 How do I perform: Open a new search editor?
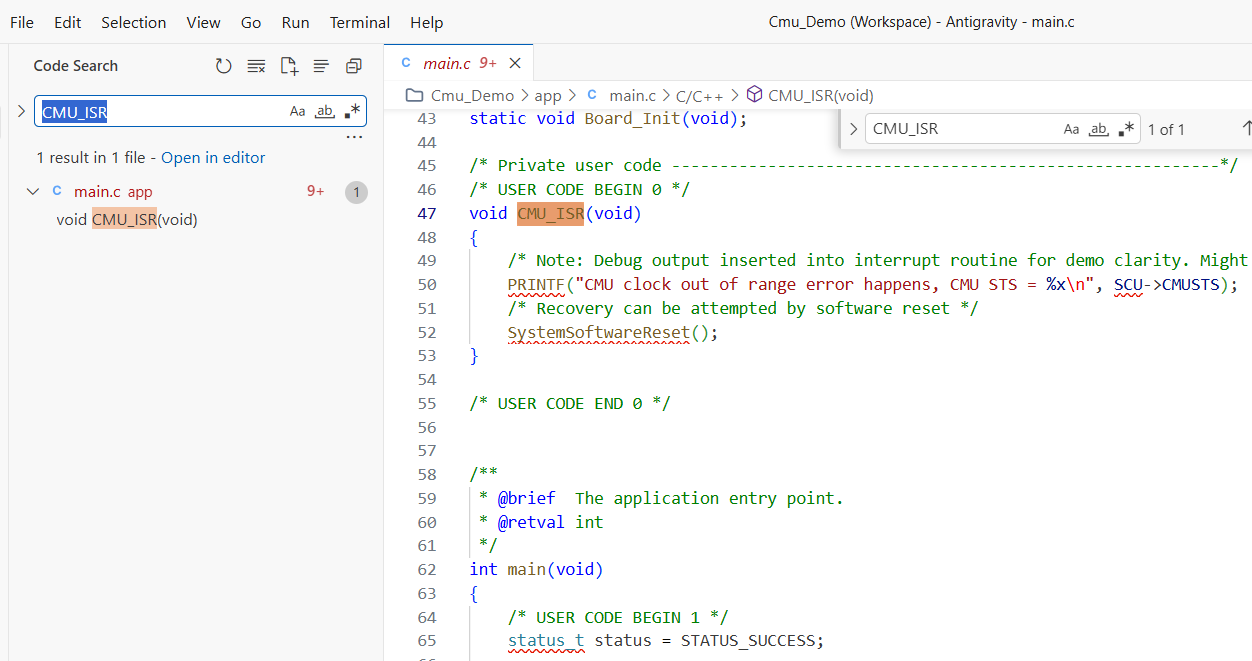tap(289, 66)
